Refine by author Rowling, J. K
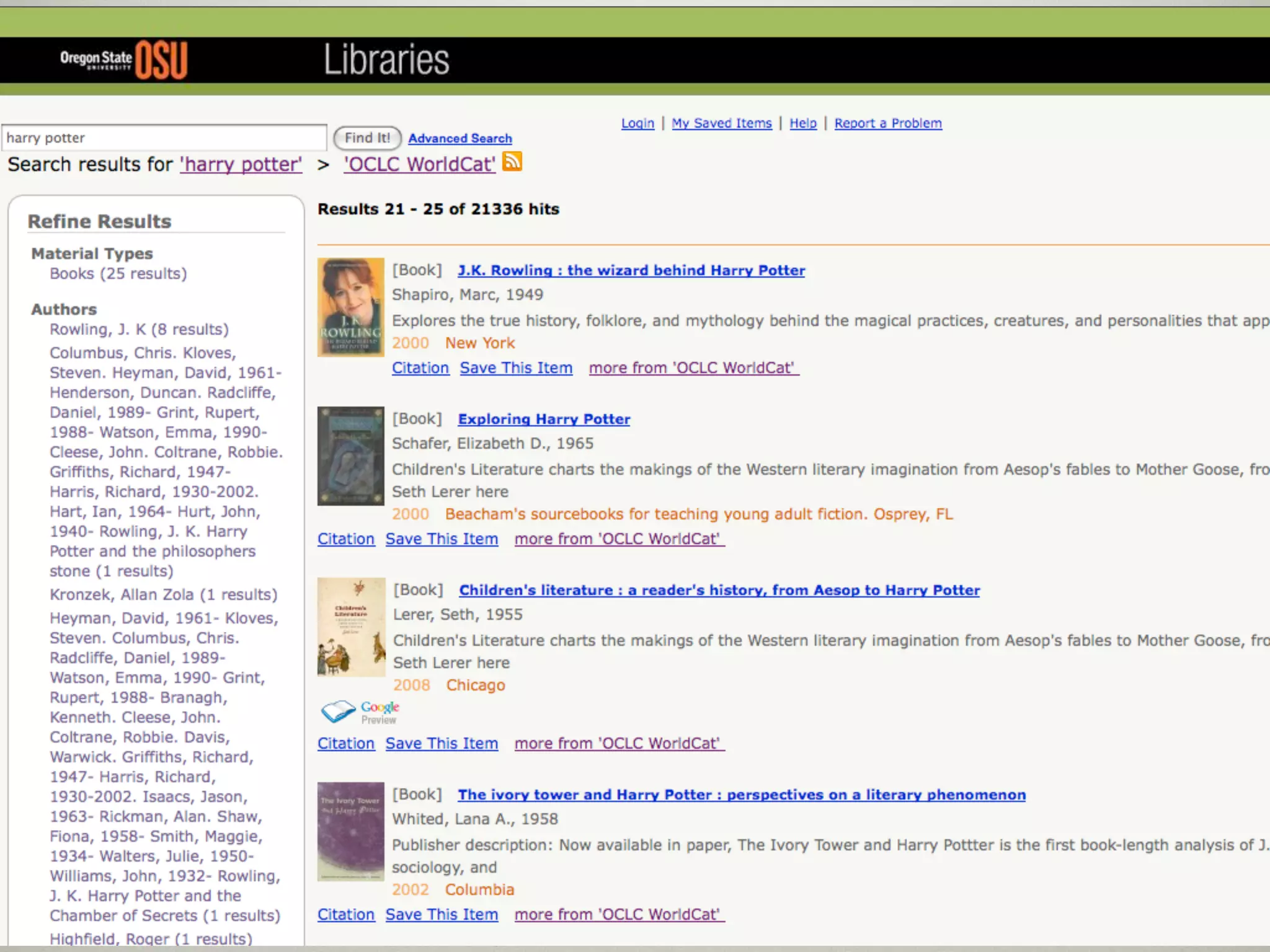This screenshot has height=952, width=1270. coord(139,329)
